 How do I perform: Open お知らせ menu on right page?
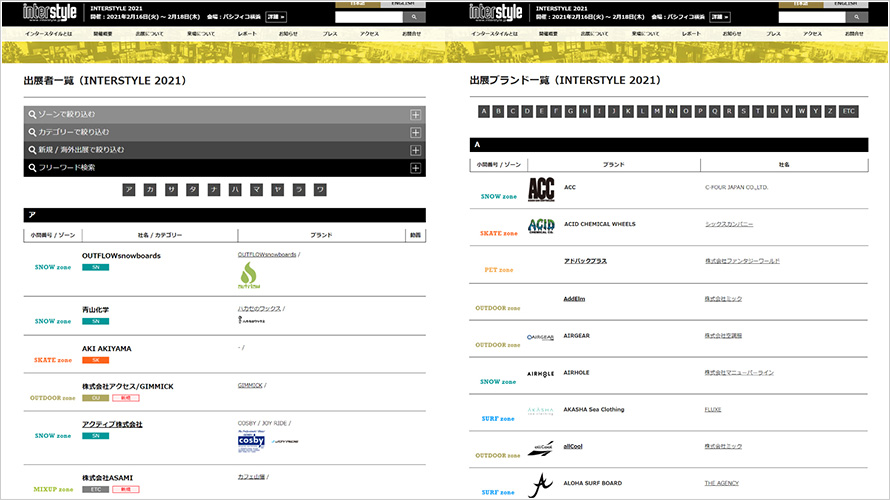pos(732,34)
